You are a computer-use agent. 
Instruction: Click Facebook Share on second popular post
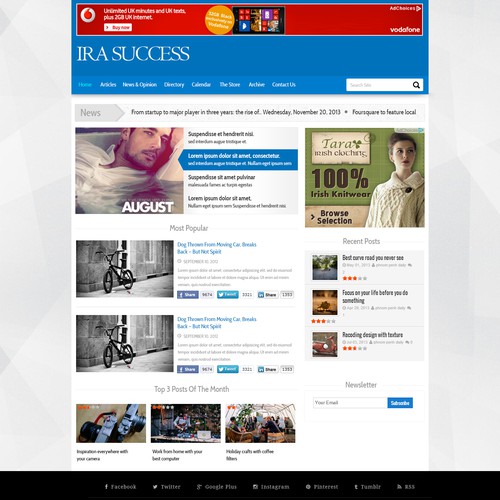188,369
